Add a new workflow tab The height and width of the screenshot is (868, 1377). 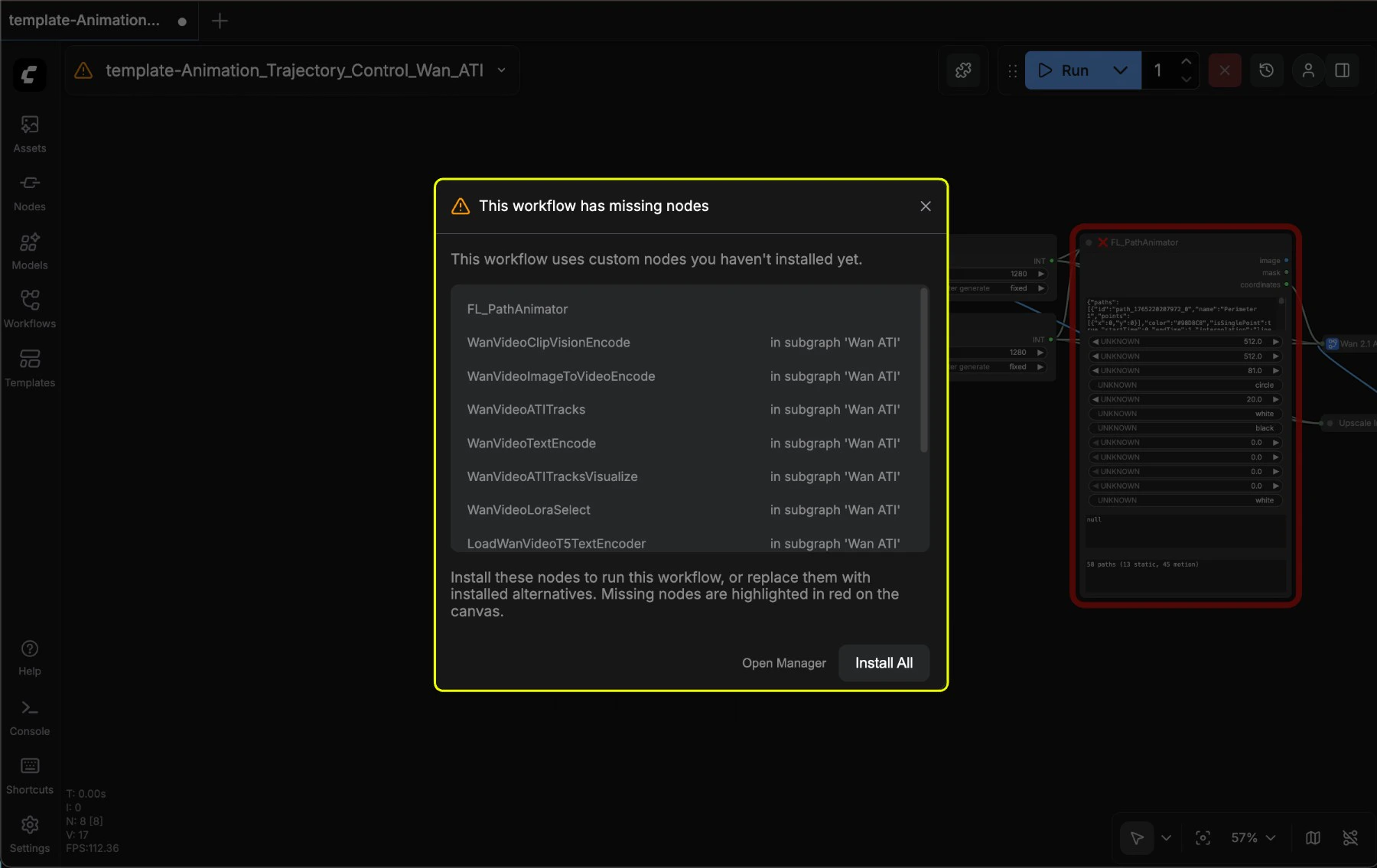pyautogui.click(x=220, y=21)
